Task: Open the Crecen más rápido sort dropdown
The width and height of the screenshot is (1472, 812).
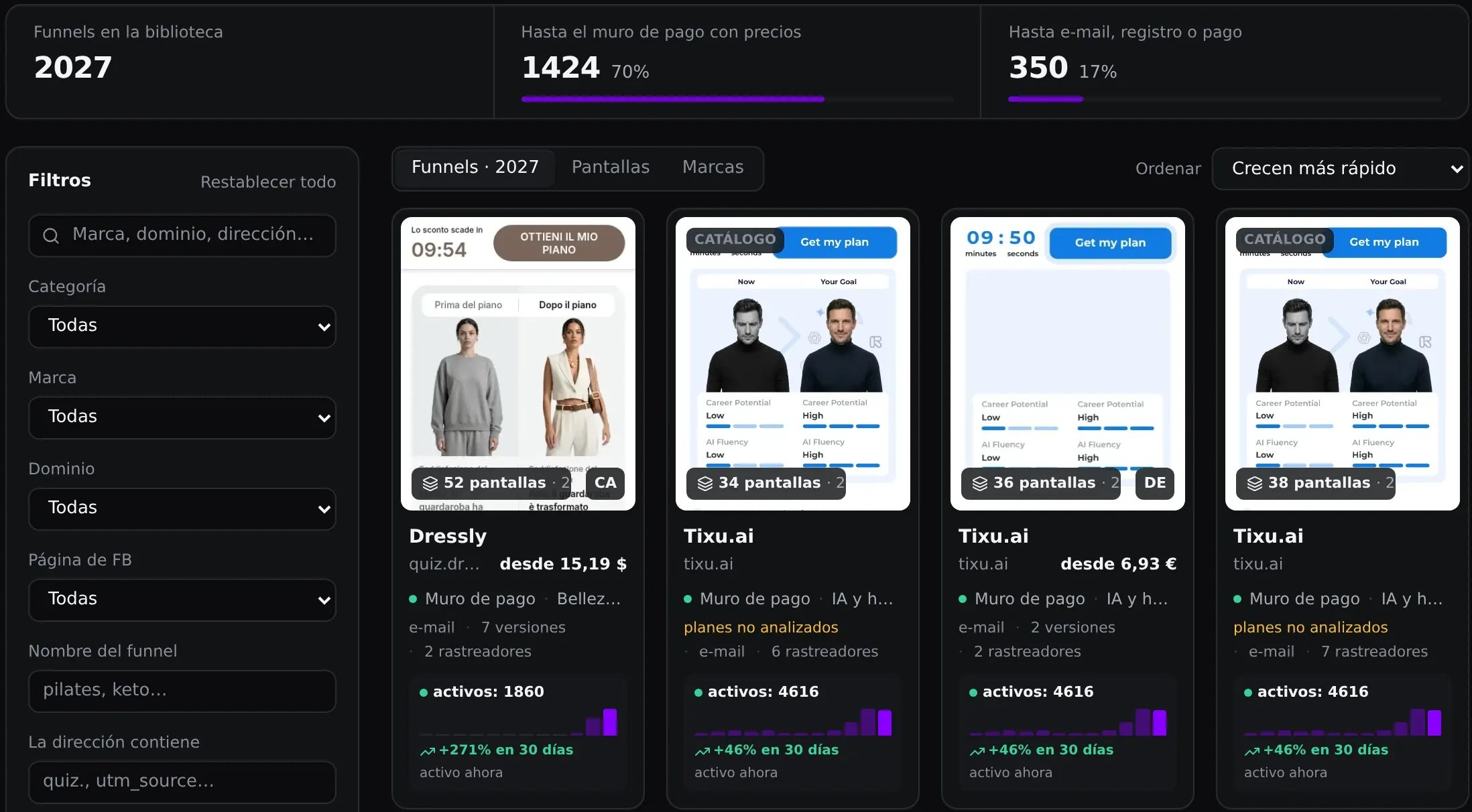Action: [x=1340, y=169]
